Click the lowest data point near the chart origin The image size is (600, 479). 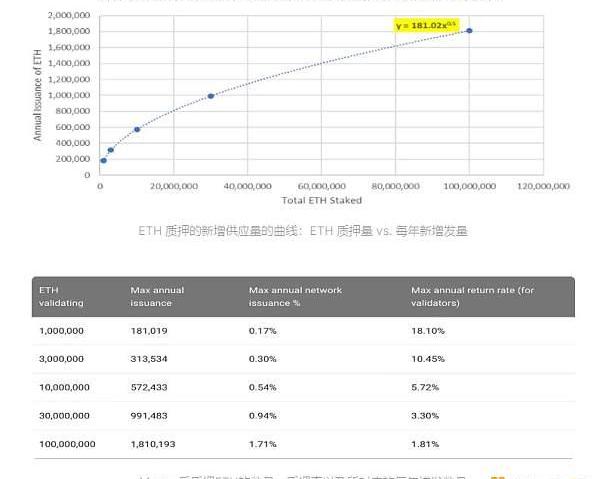pos(103,160)
